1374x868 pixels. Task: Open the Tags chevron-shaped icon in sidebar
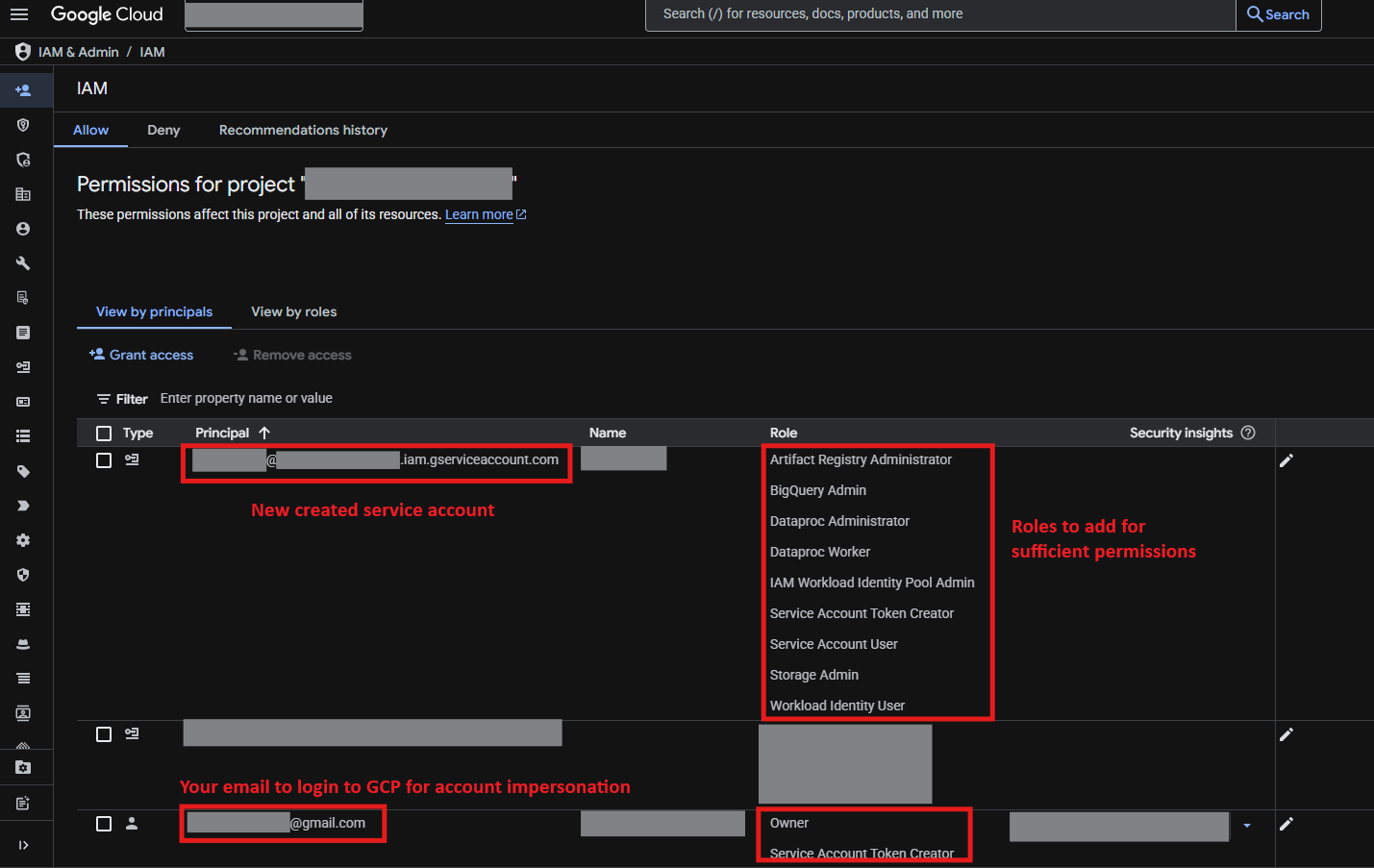pyautogui.click(x=23, y=506)
